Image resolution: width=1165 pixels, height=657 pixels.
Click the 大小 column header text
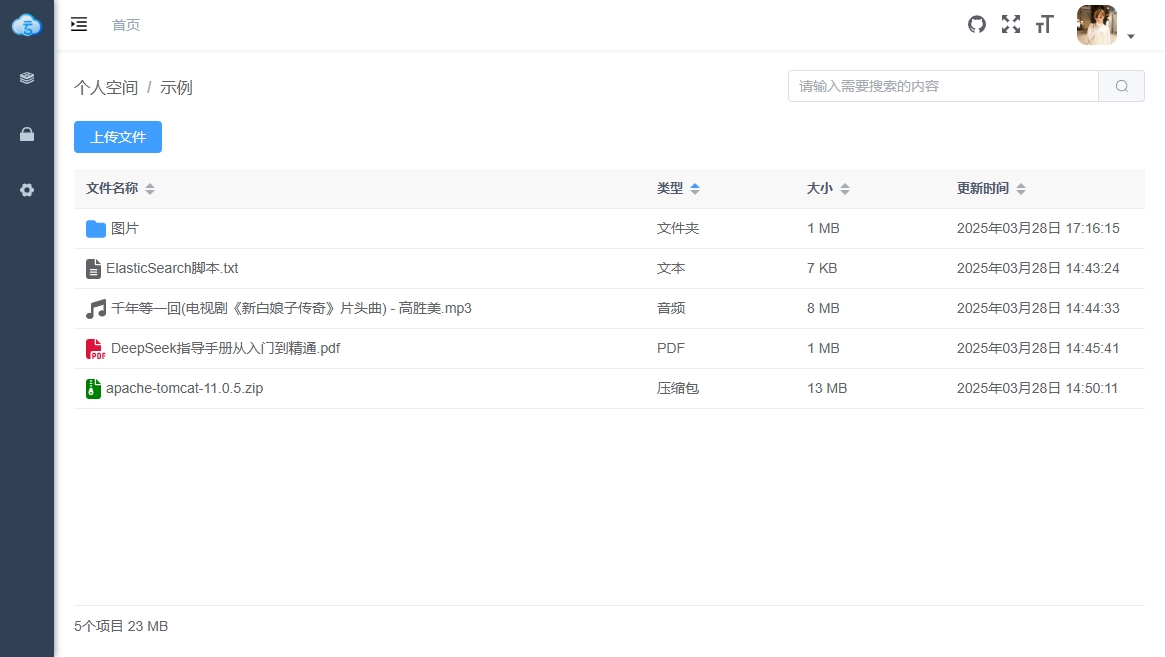(820, 189)
